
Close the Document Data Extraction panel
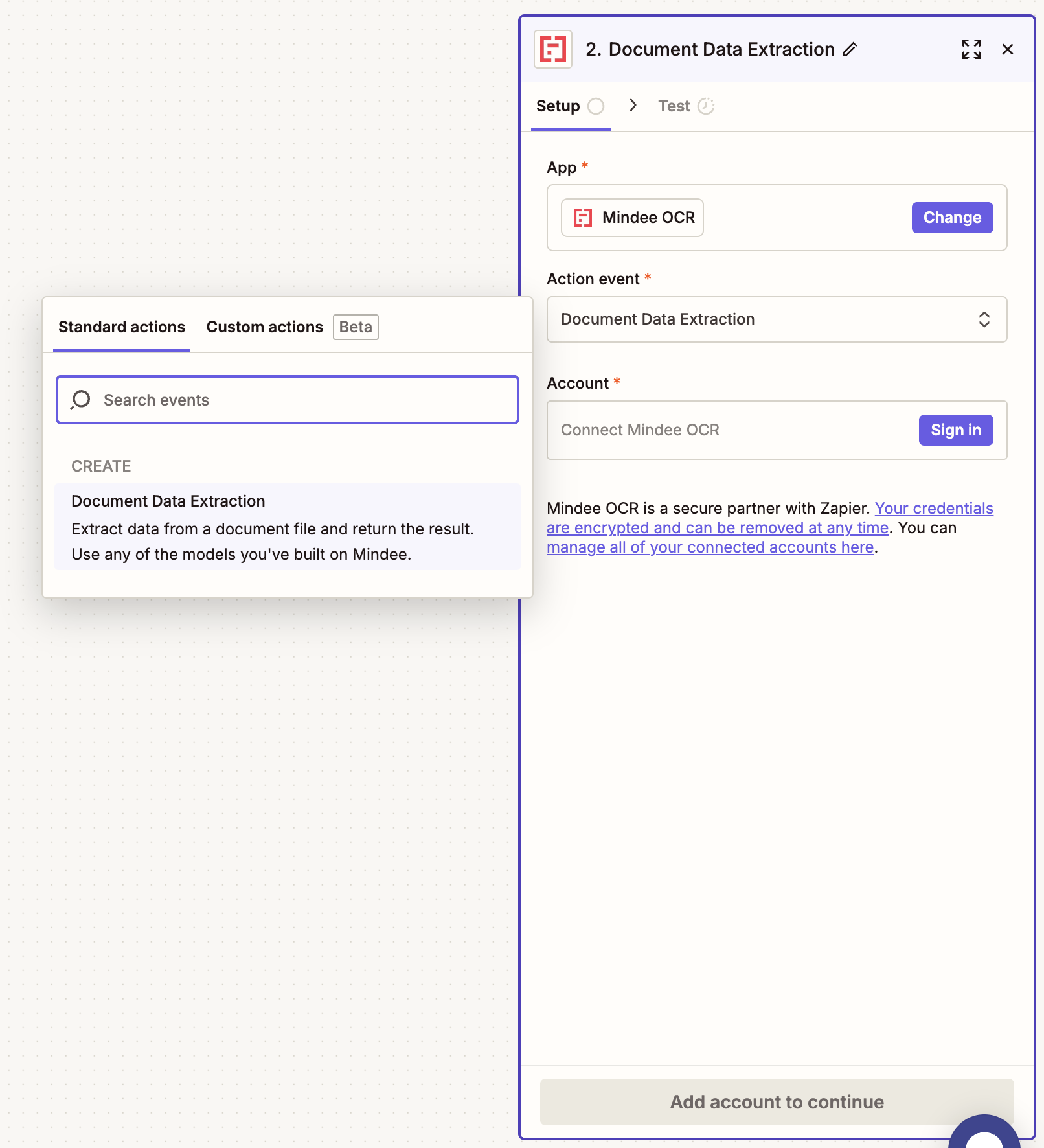[x=1008, y=49]
